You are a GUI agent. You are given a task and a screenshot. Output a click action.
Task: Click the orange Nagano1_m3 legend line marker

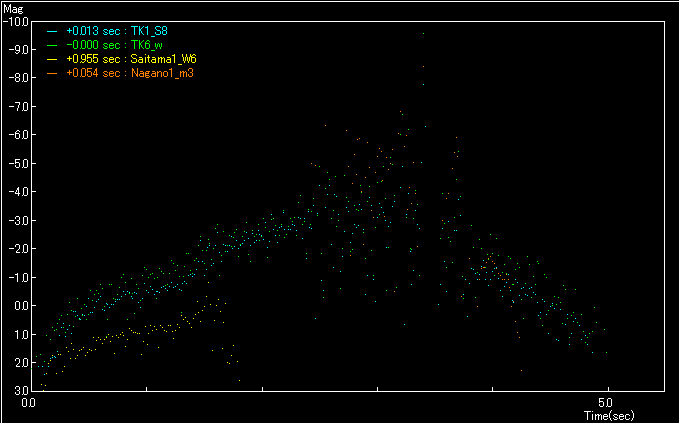point(51,73)
